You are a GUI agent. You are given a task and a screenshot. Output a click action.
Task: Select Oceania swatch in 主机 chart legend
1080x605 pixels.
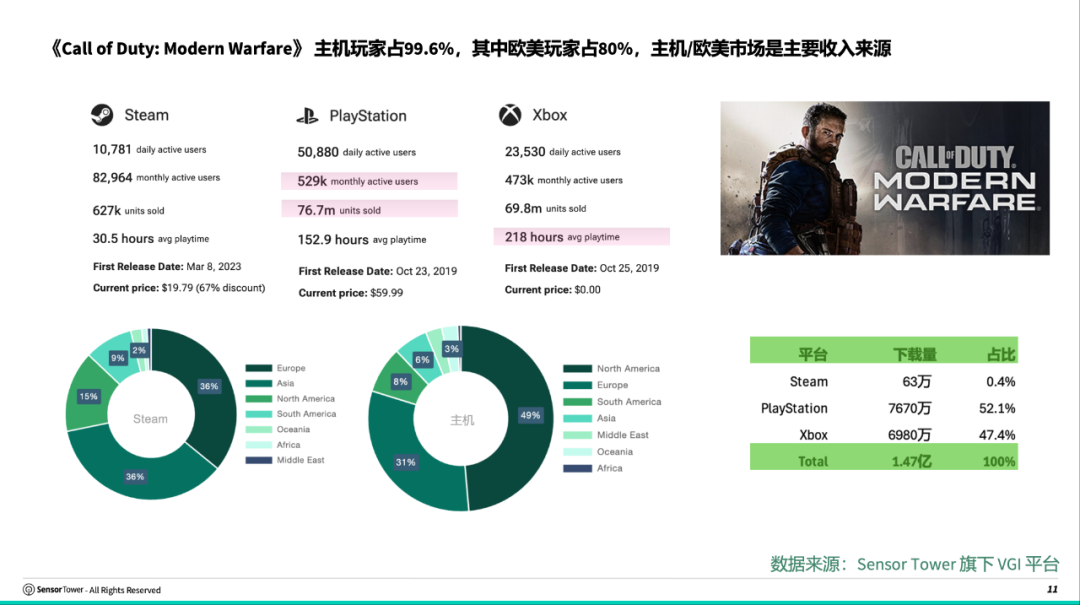click(577, 451)
